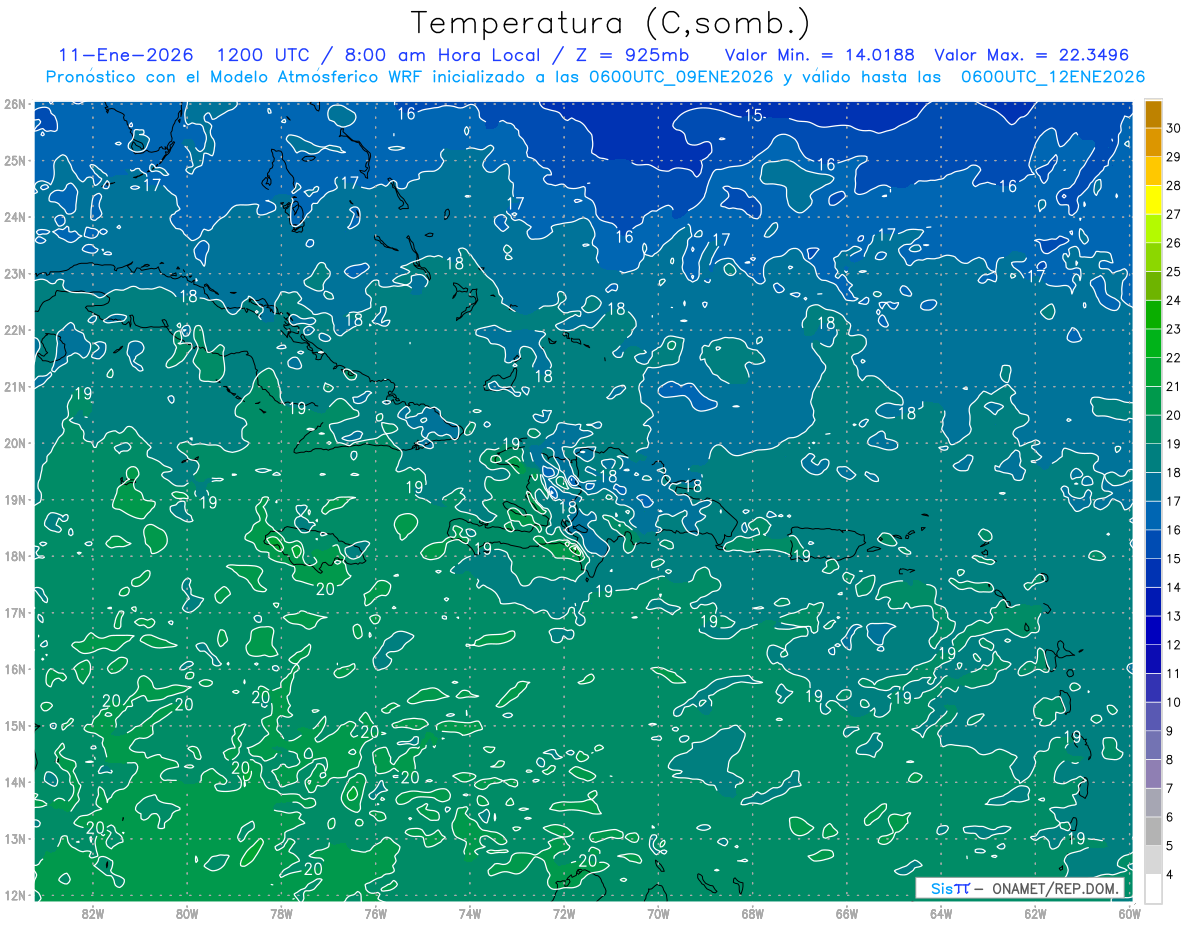Click the '60W' longitude axis label
This screenshot has height=927, width=1200.
(x=1130, y=913)
